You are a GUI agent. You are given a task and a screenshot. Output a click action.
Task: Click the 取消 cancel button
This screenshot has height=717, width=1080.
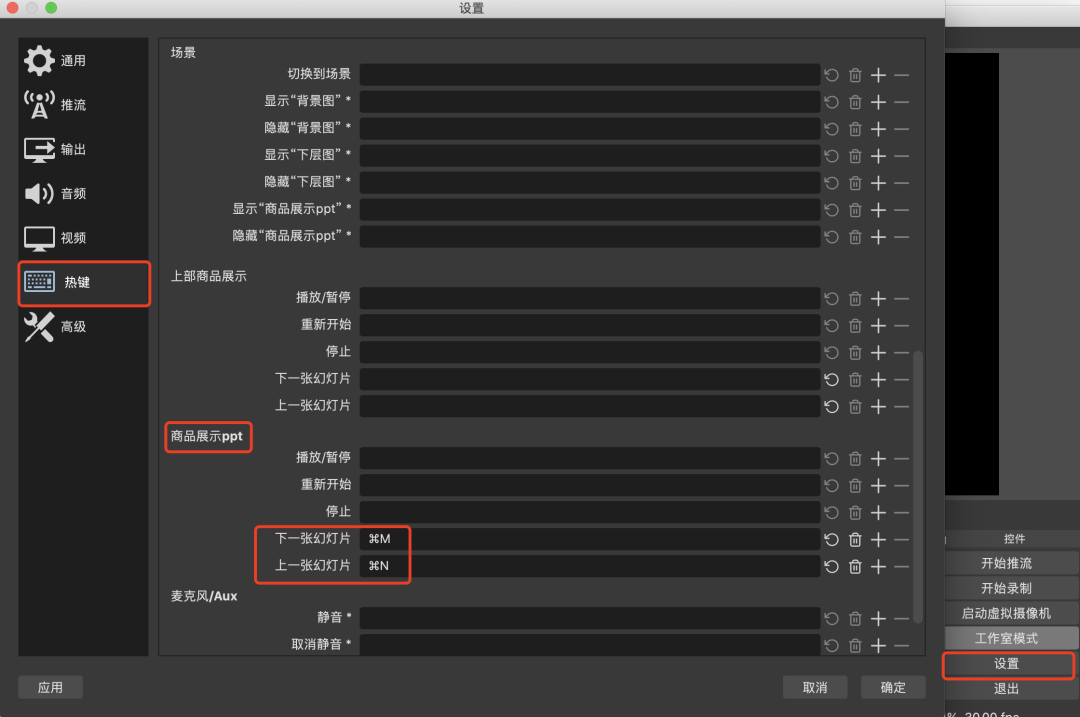815,687
